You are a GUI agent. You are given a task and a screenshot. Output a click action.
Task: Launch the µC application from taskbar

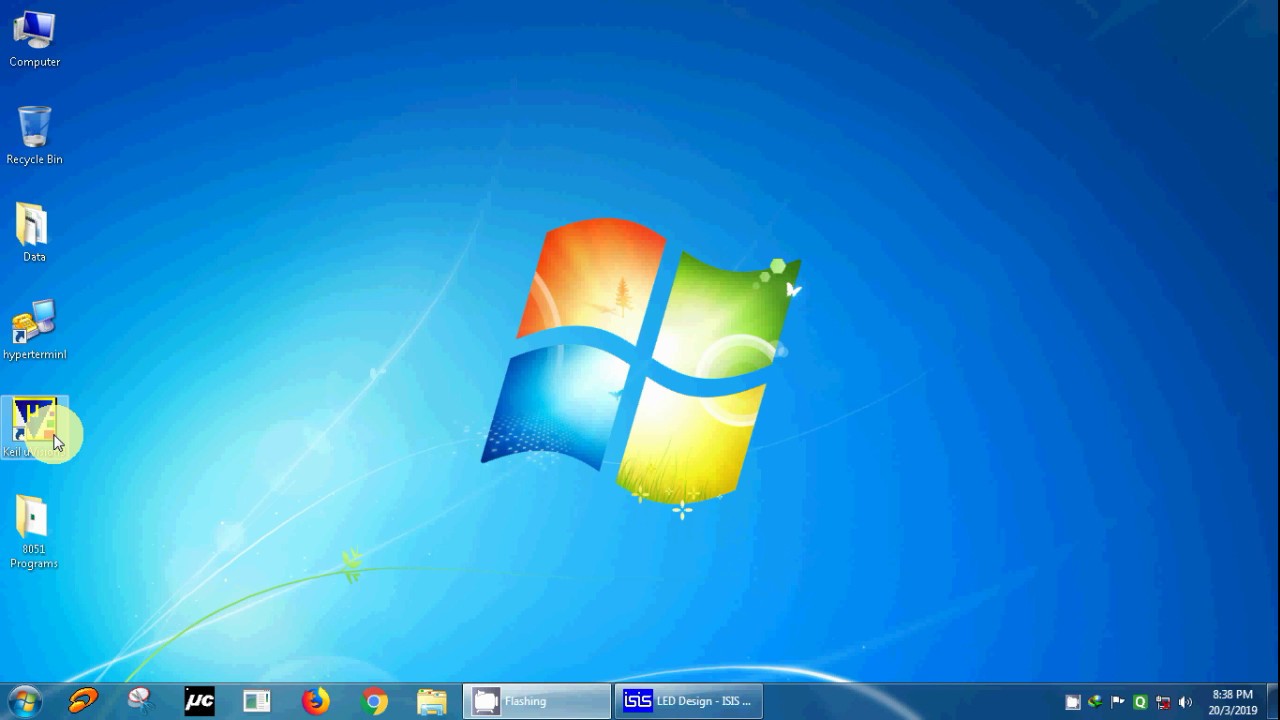pyautogui.click(x=199, y=701)
